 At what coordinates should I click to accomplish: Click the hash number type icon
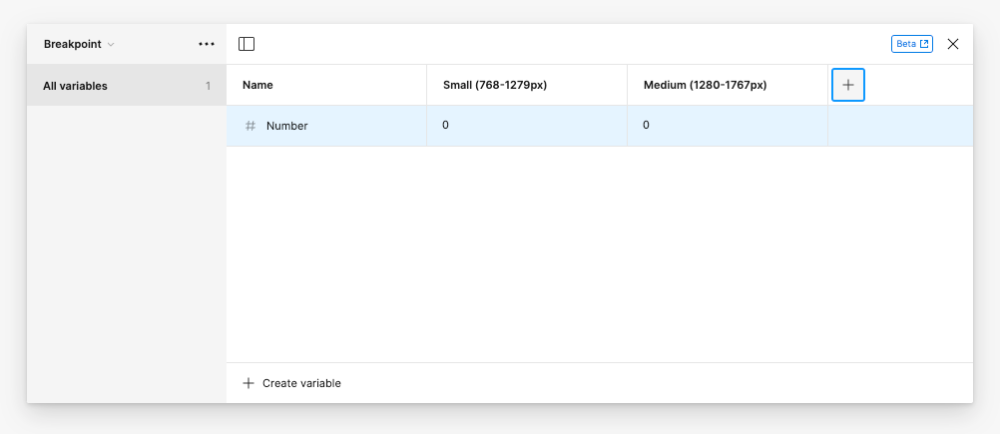pyautogui.click(x=251, y=126)
